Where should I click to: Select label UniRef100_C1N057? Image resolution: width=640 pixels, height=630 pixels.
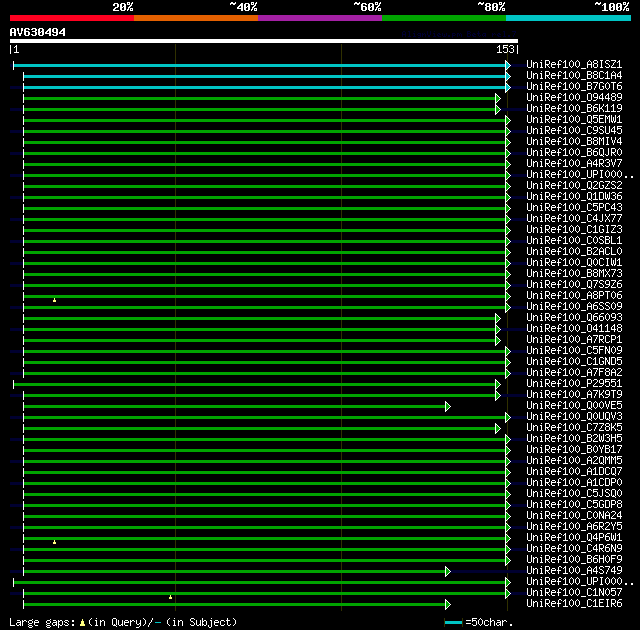click(x=574, y=593)
